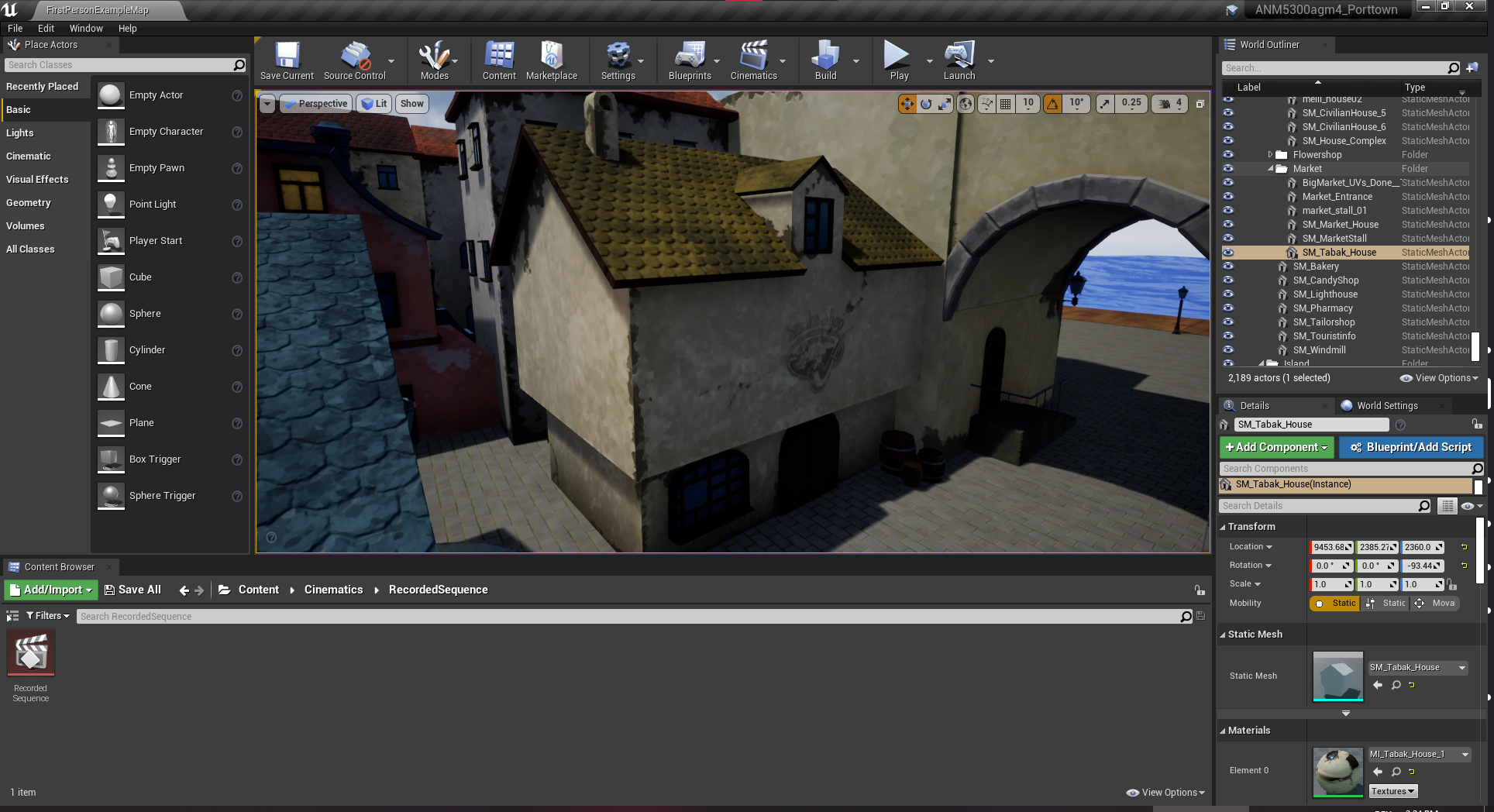Open Cinematics toolbar icon
The width and height of the screenshot is (1494, 812).
coord(753,60)
